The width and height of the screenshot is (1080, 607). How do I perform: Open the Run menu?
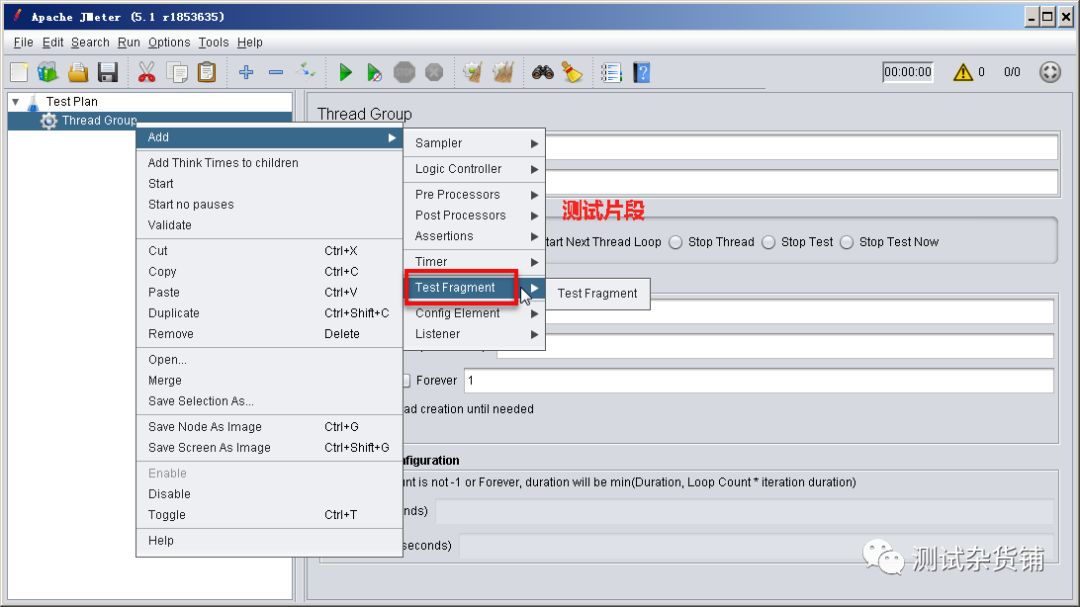pos(129,42)
